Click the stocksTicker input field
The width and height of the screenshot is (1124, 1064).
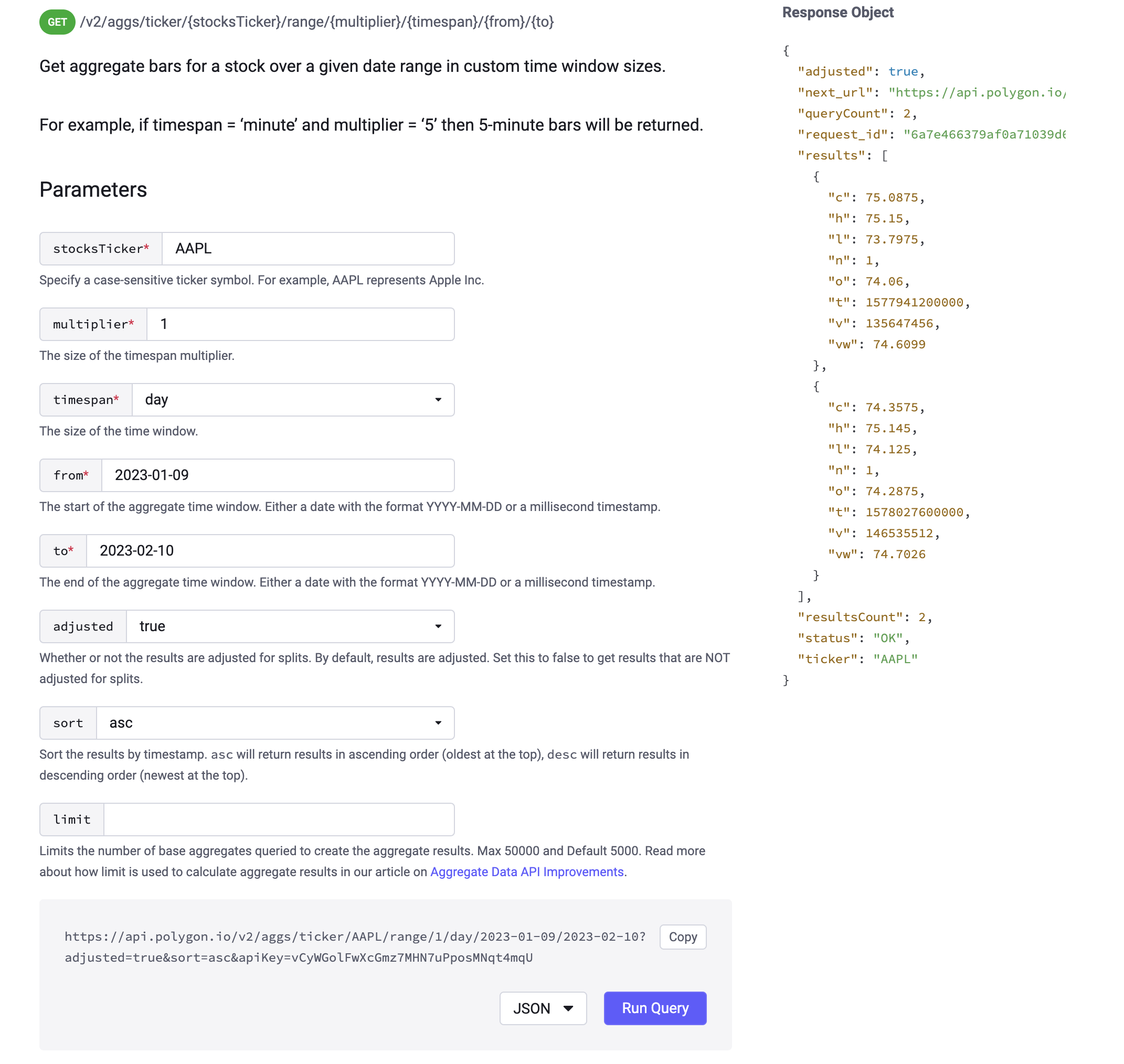tap(307, 248)
